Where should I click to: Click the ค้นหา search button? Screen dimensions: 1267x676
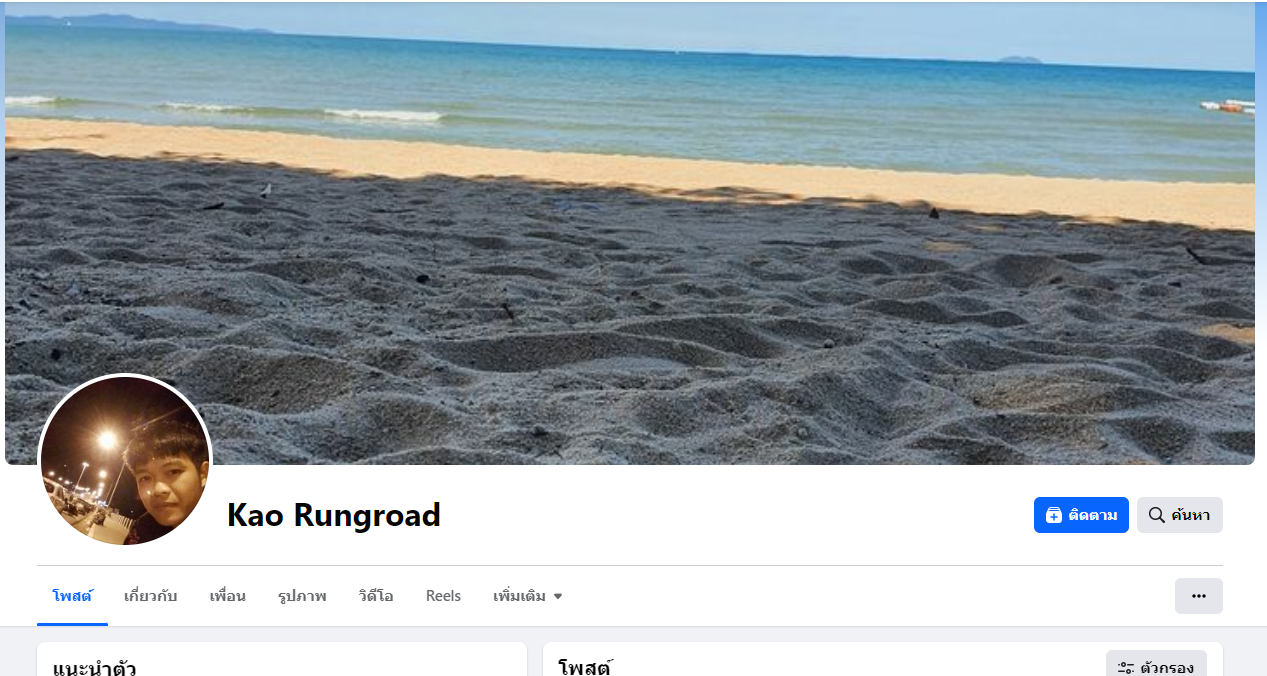pyautogui.click(x=1179, y=515)
